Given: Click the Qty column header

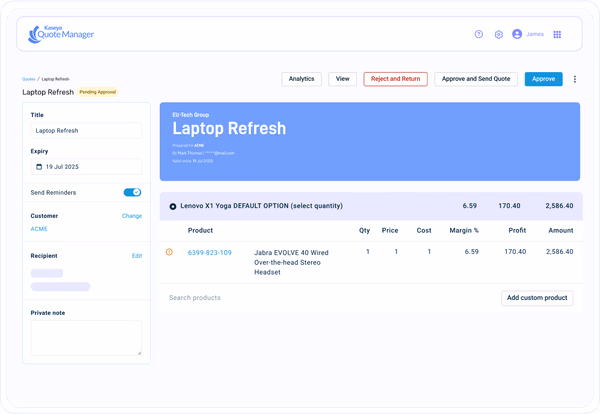Looking at the screenshot, I should click(364, 230).
